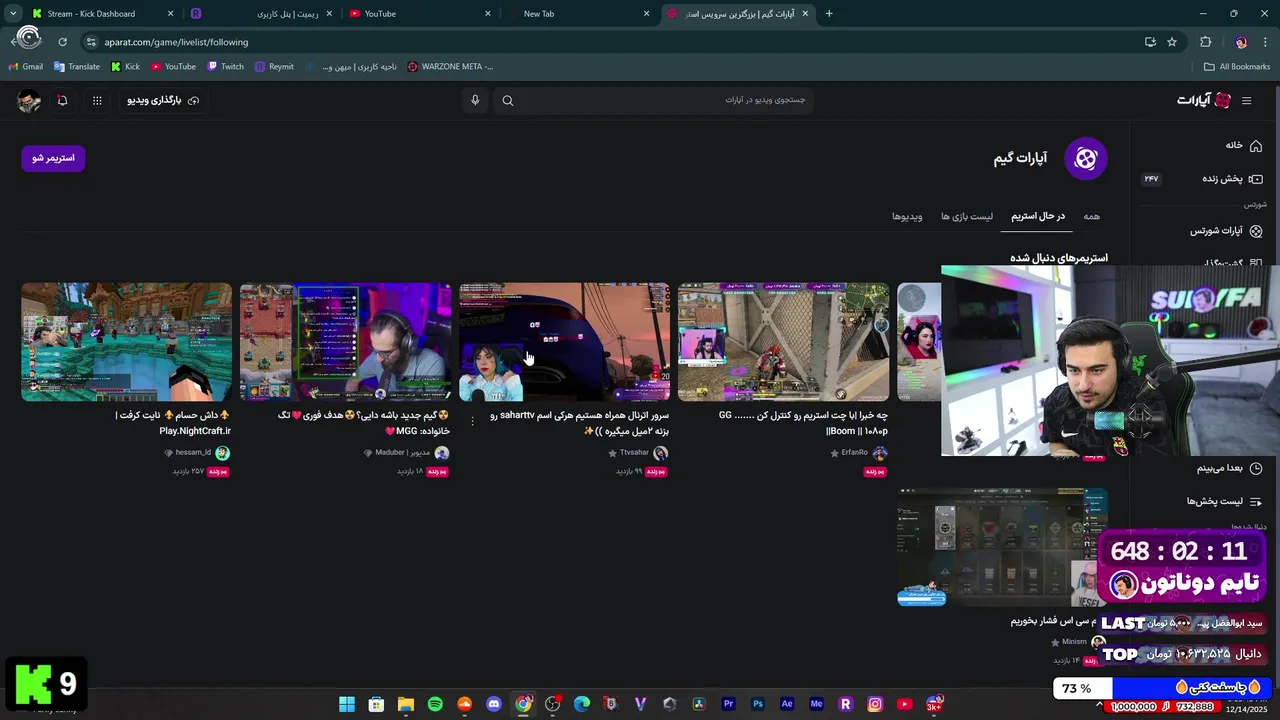Click the Aparat Game purple logo

pos(1086,158)
